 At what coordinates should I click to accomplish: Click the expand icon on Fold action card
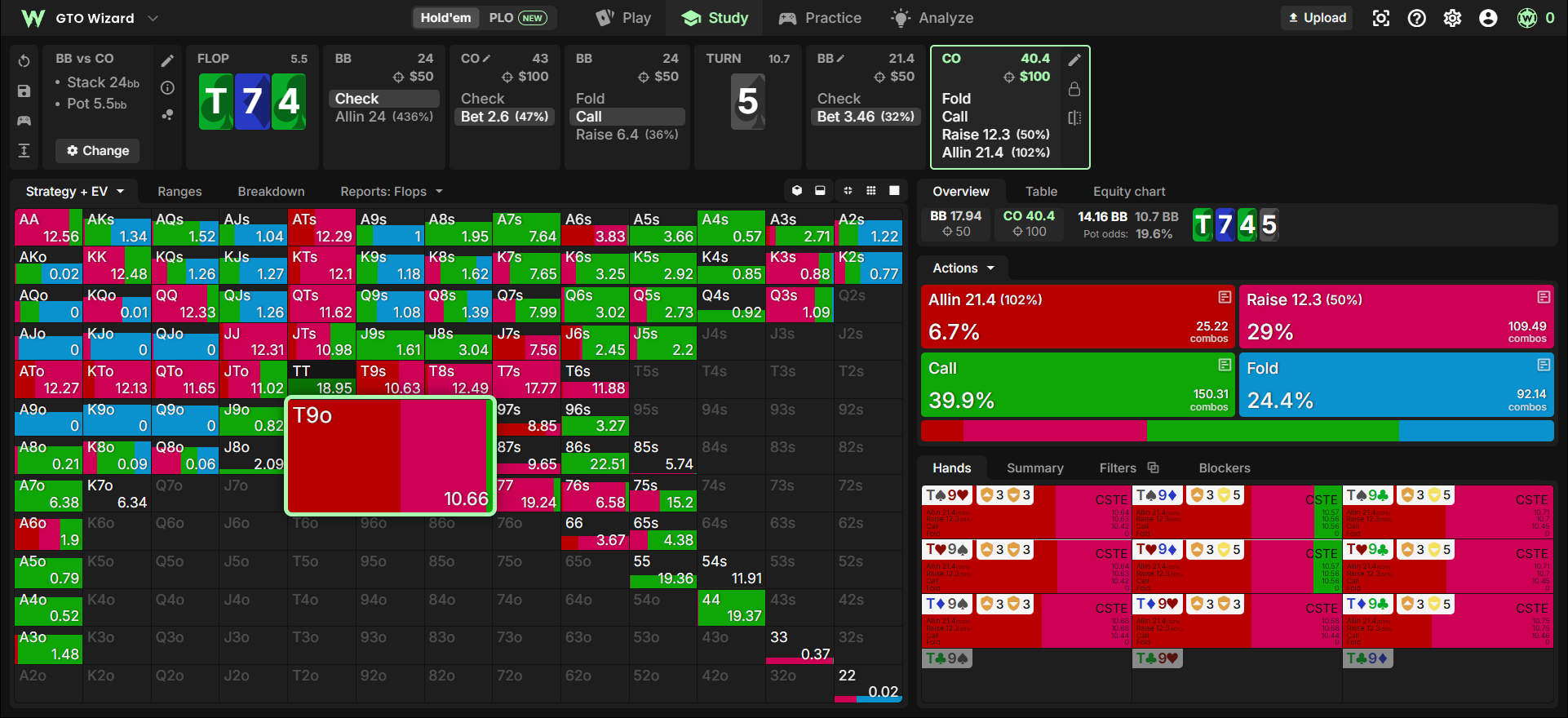1544,366
